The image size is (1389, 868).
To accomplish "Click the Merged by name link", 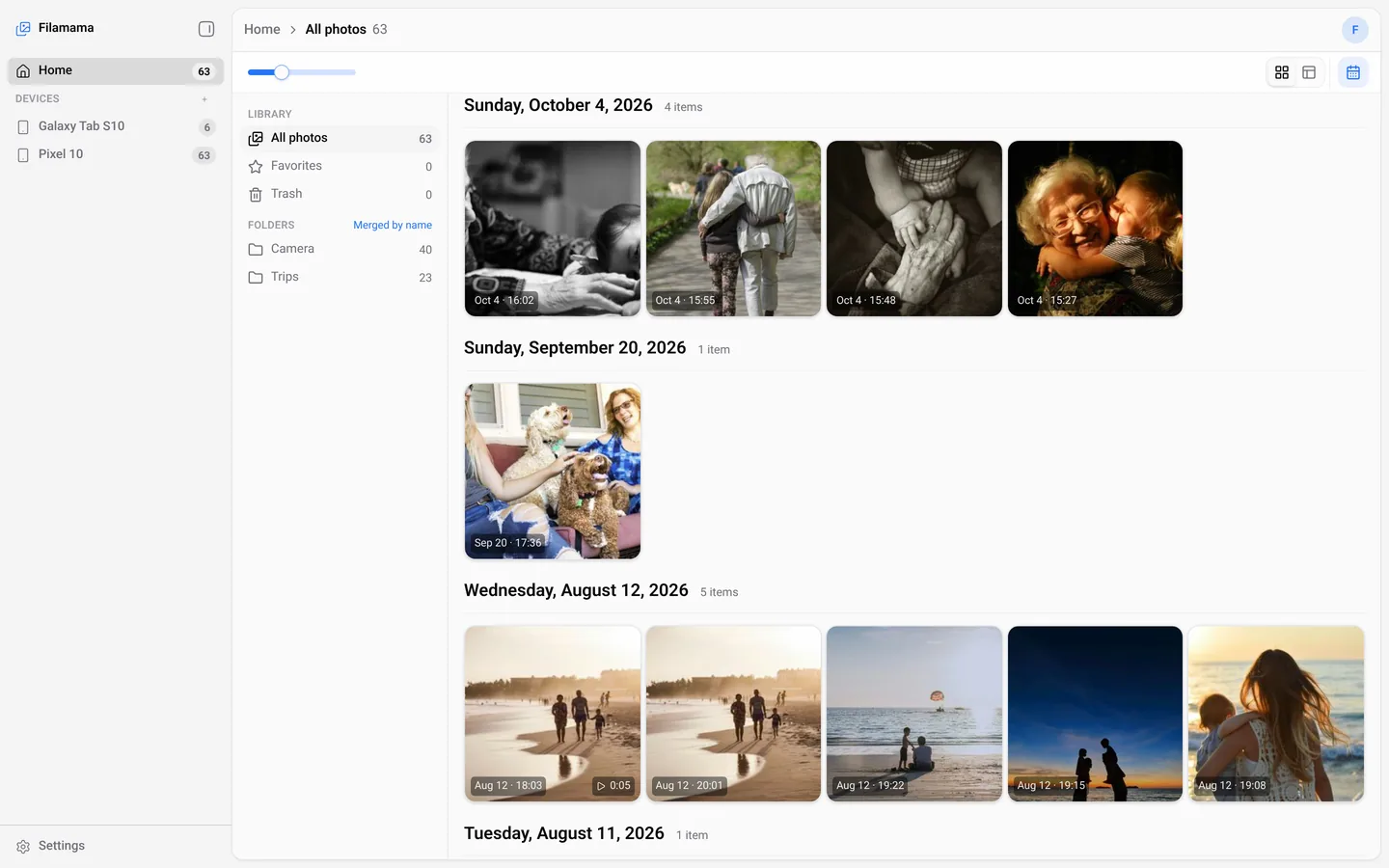I will [393, 225].
